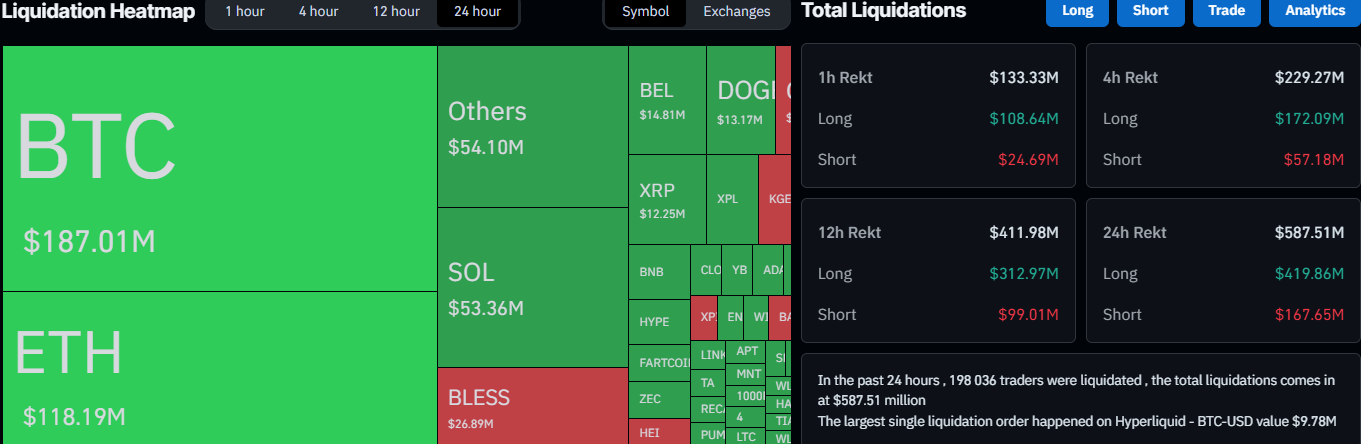Select the 24 hour timeframe tab
1361x444 pixels.
pos(477,12)
